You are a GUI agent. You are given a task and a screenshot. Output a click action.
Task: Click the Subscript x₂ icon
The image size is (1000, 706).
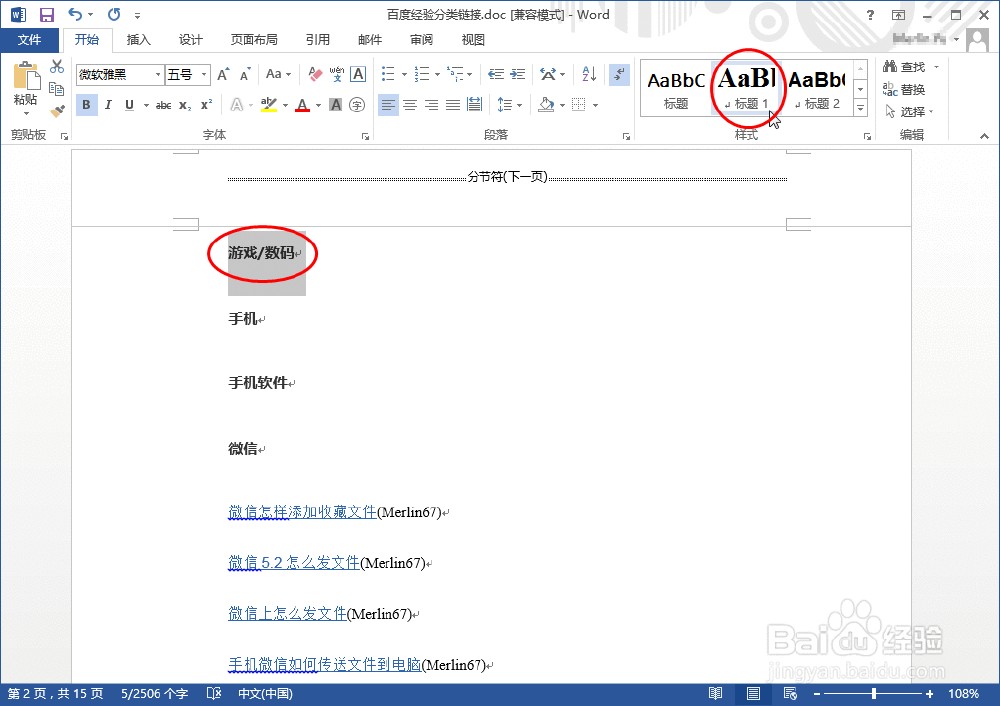[x=185, y=105]
